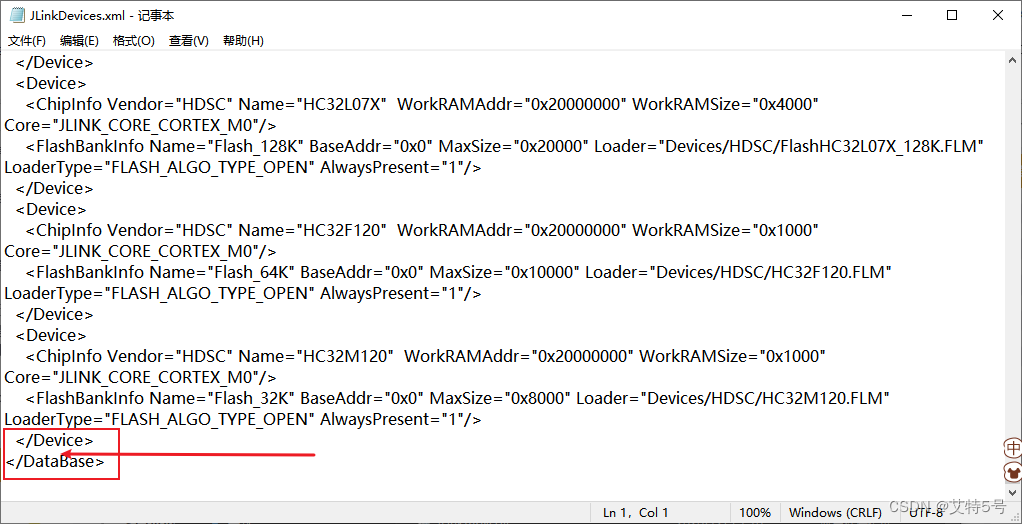Click the last </Device> tag above </DataBase>

coord(55,441)
